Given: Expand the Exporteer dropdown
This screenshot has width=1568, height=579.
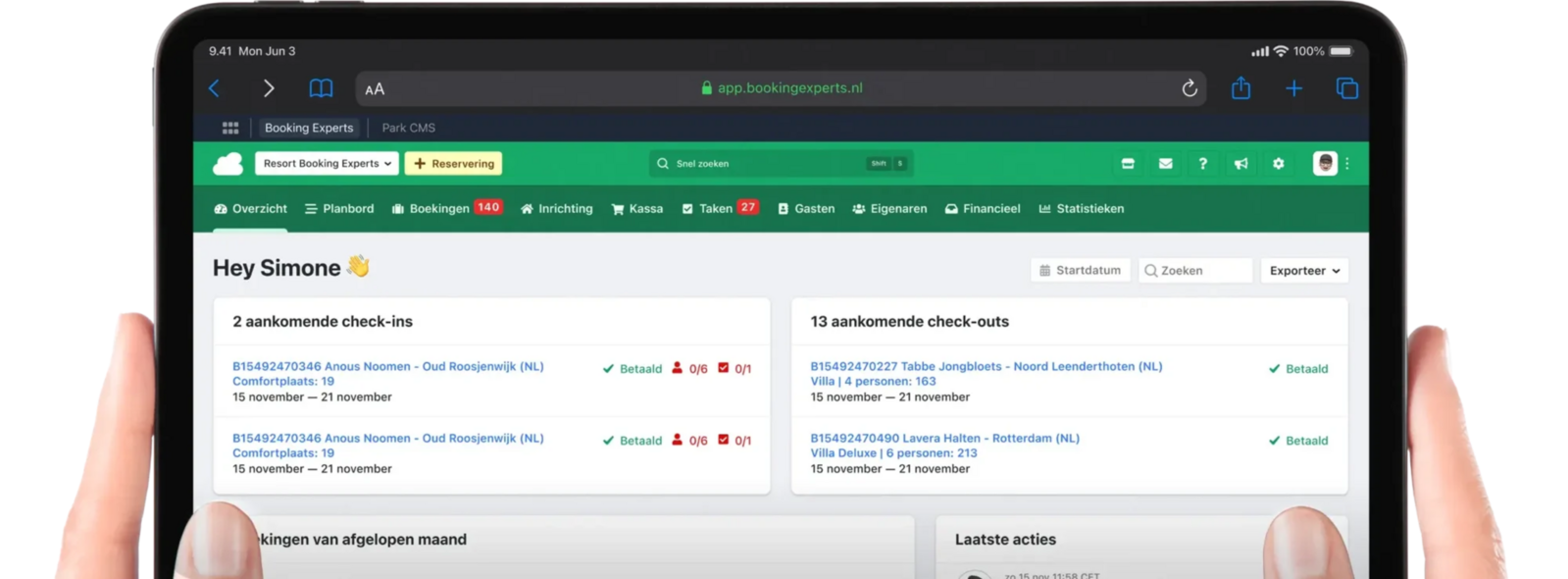Looking at the screenshot, I should pos(1304,271).
